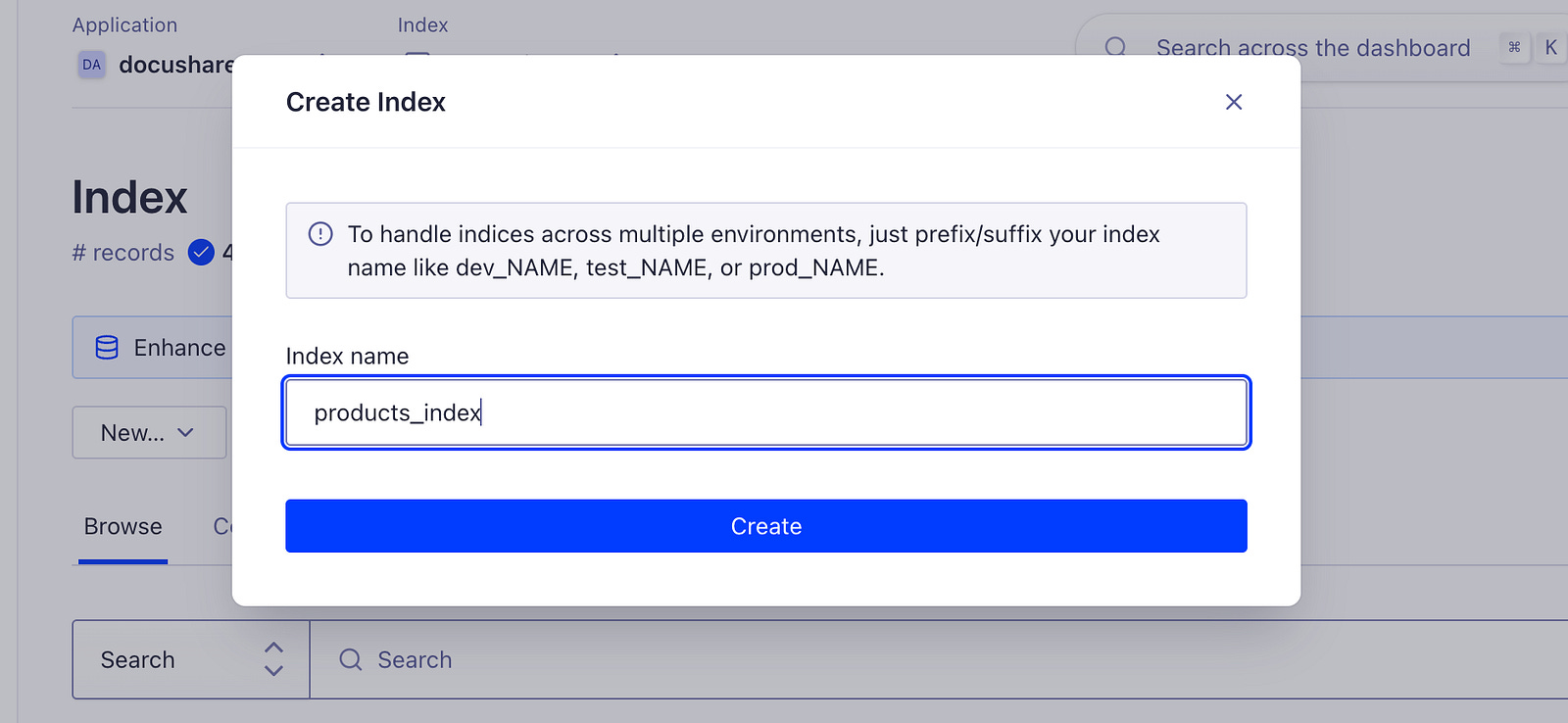Open the Search mode selector dropdown

click(x=191, y=659)
